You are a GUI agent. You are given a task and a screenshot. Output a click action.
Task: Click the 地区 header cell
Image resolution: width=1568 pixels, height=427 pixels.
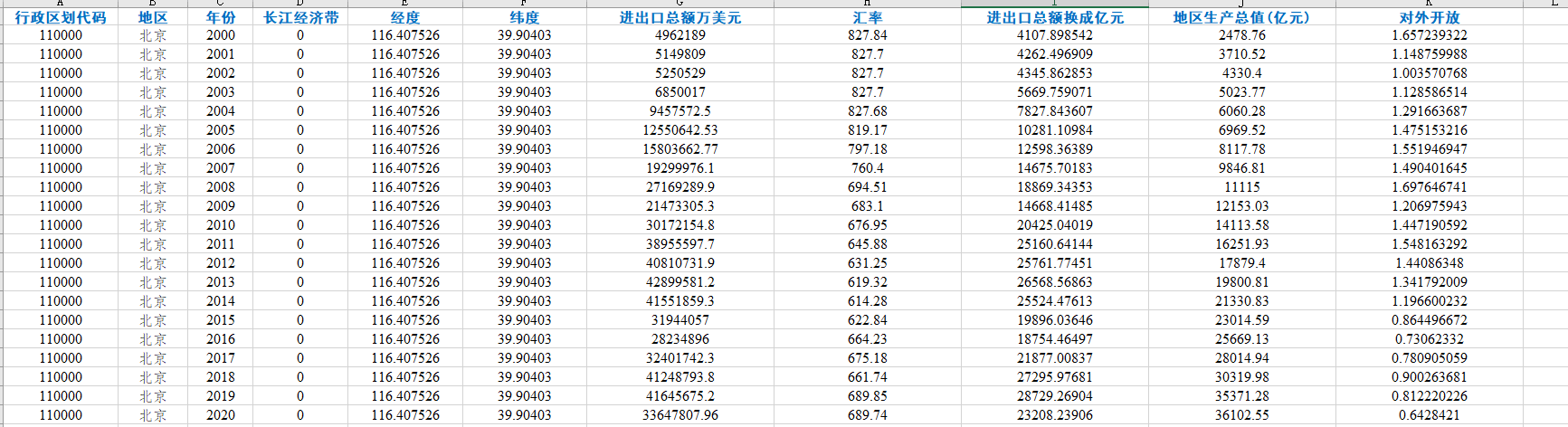[153, 17]
